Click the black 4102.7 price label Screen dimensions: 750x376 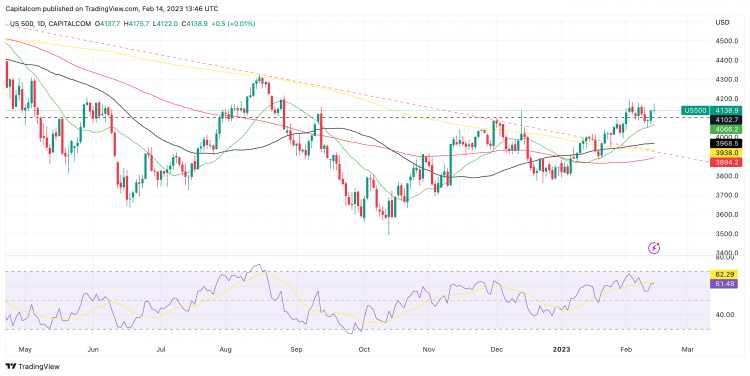point(725,120)
